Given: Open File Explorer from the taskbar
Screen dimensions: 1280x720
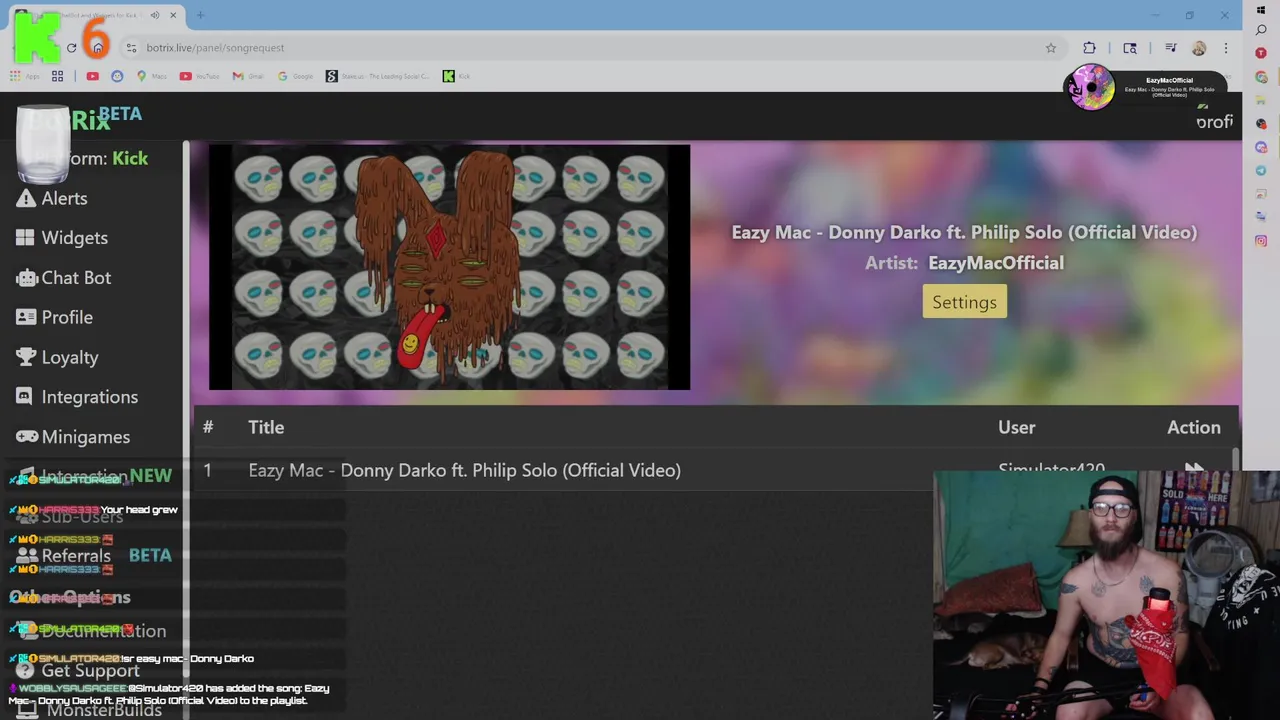Looking at the screenshot, I should pyautogui.click(x=1261, y=100).
